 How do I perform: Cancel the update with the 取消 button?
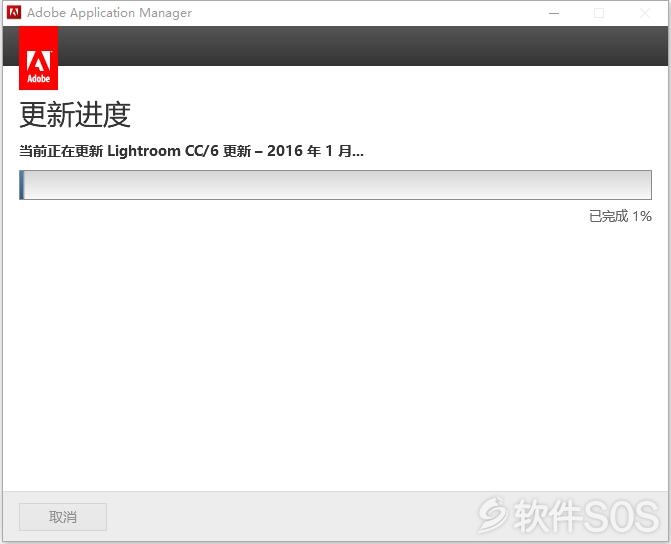click(63, 517)
